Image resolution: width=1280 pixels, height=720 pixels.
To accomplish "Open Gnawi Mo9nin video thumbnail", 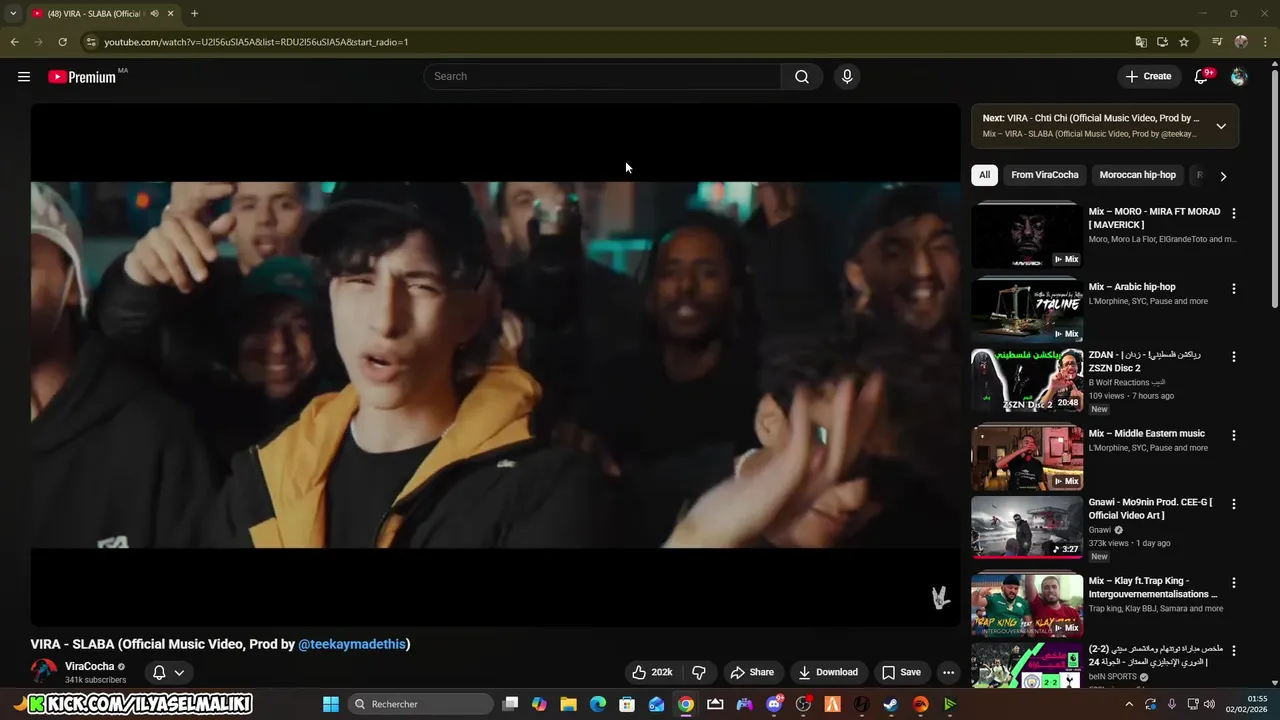I will [x=1027, y=527].
